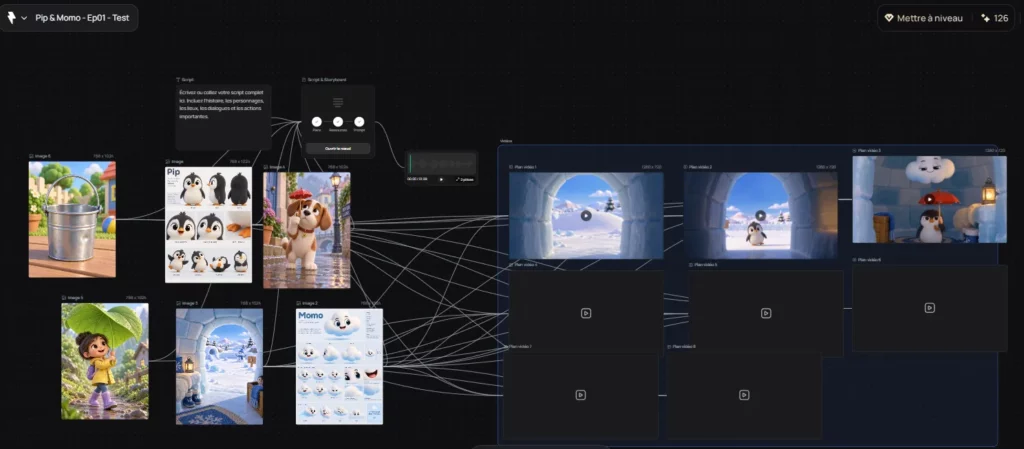Screen dimensions: 1024x449
Task: Select the dog with umbrella image
Action: [306, 230]
